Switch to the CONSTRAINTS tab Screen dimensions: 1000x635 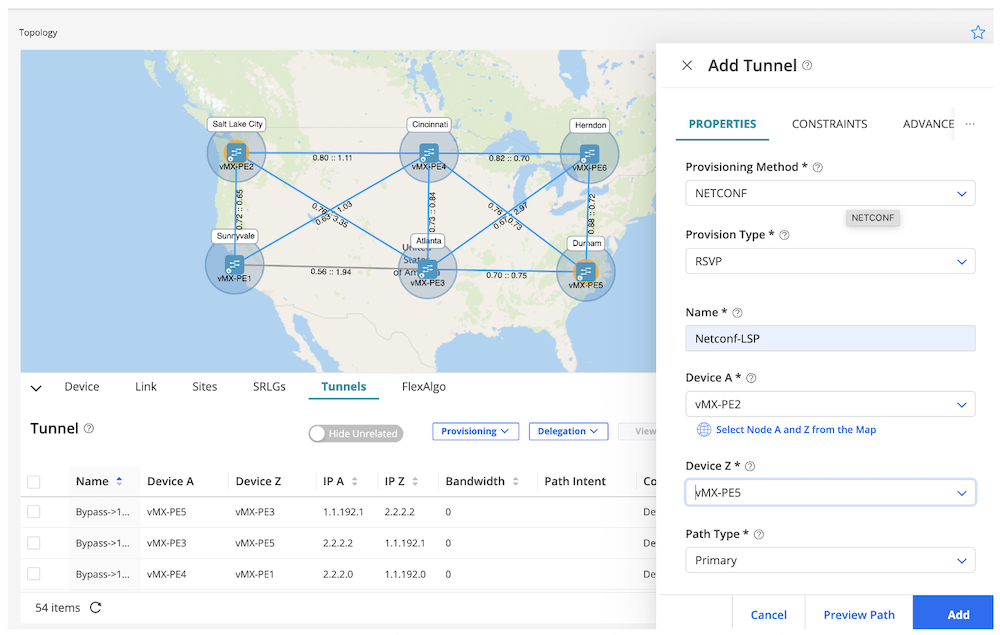coord(829,124)
